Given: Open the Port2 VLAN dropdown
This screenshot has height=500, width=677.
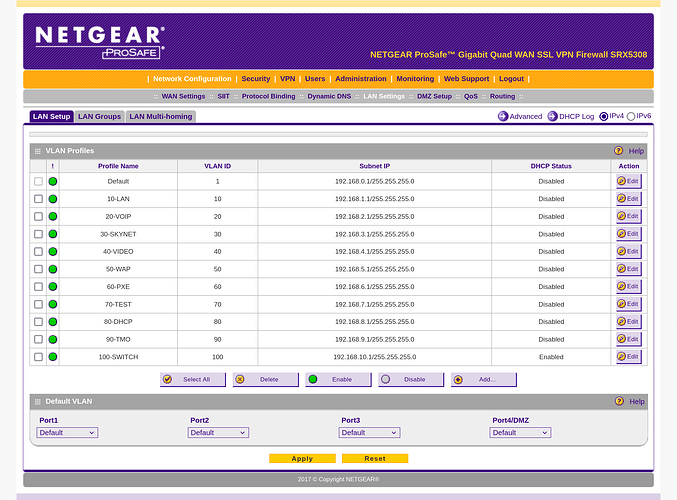Looking at the screenshot, I should [218, 433].
